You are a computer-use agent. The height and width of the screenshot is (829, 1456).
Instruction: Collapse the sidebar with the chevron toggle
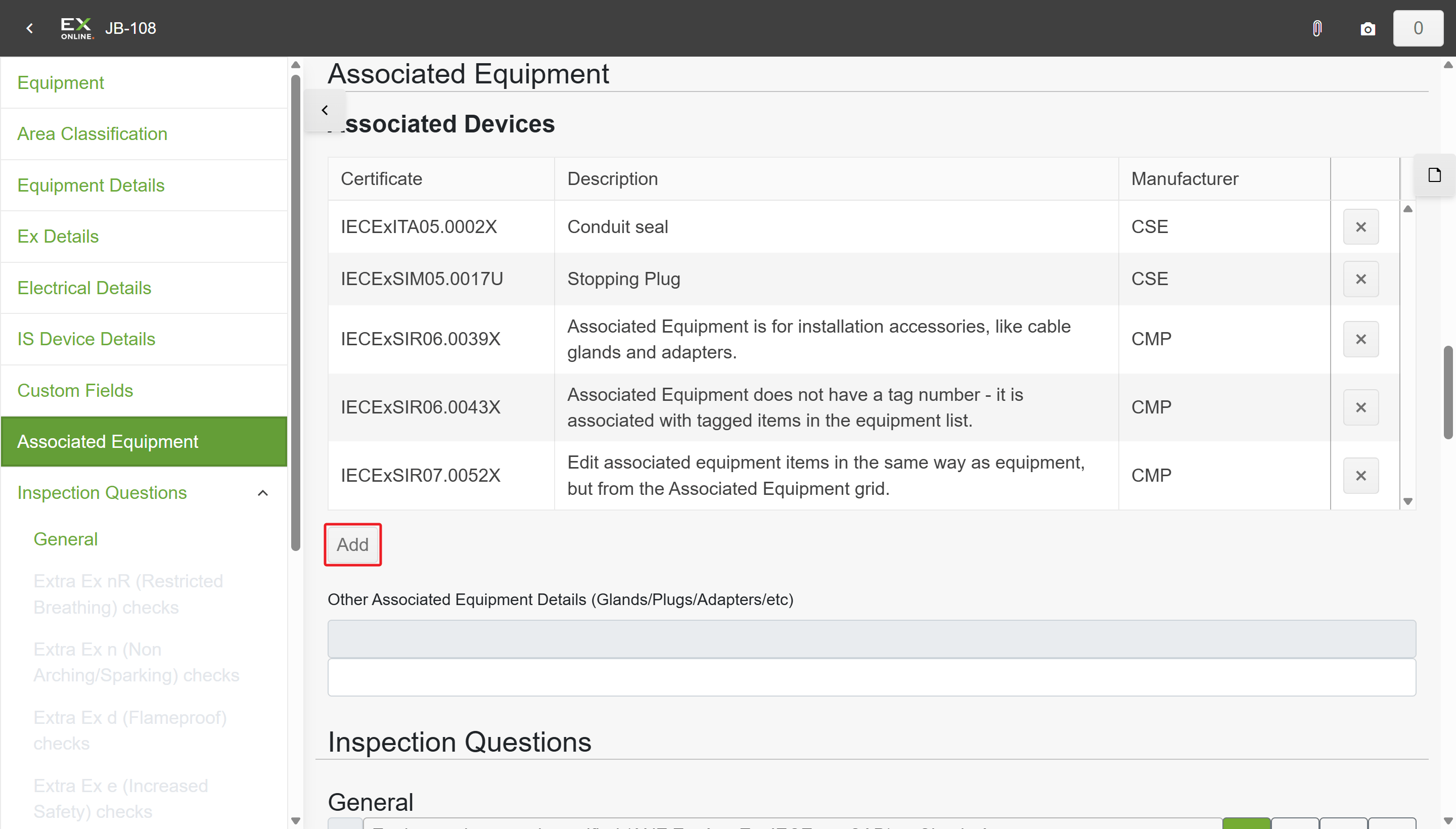325,110
